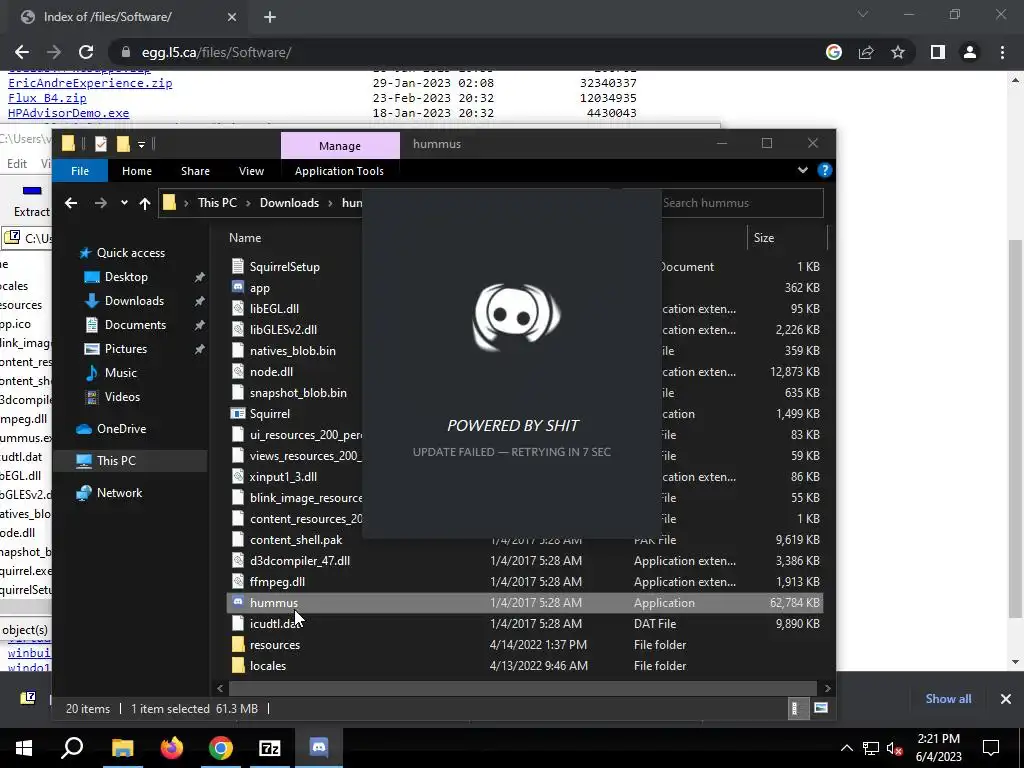Open Chrome share page icon
The image size is (1024, 768).
[866, 52]
